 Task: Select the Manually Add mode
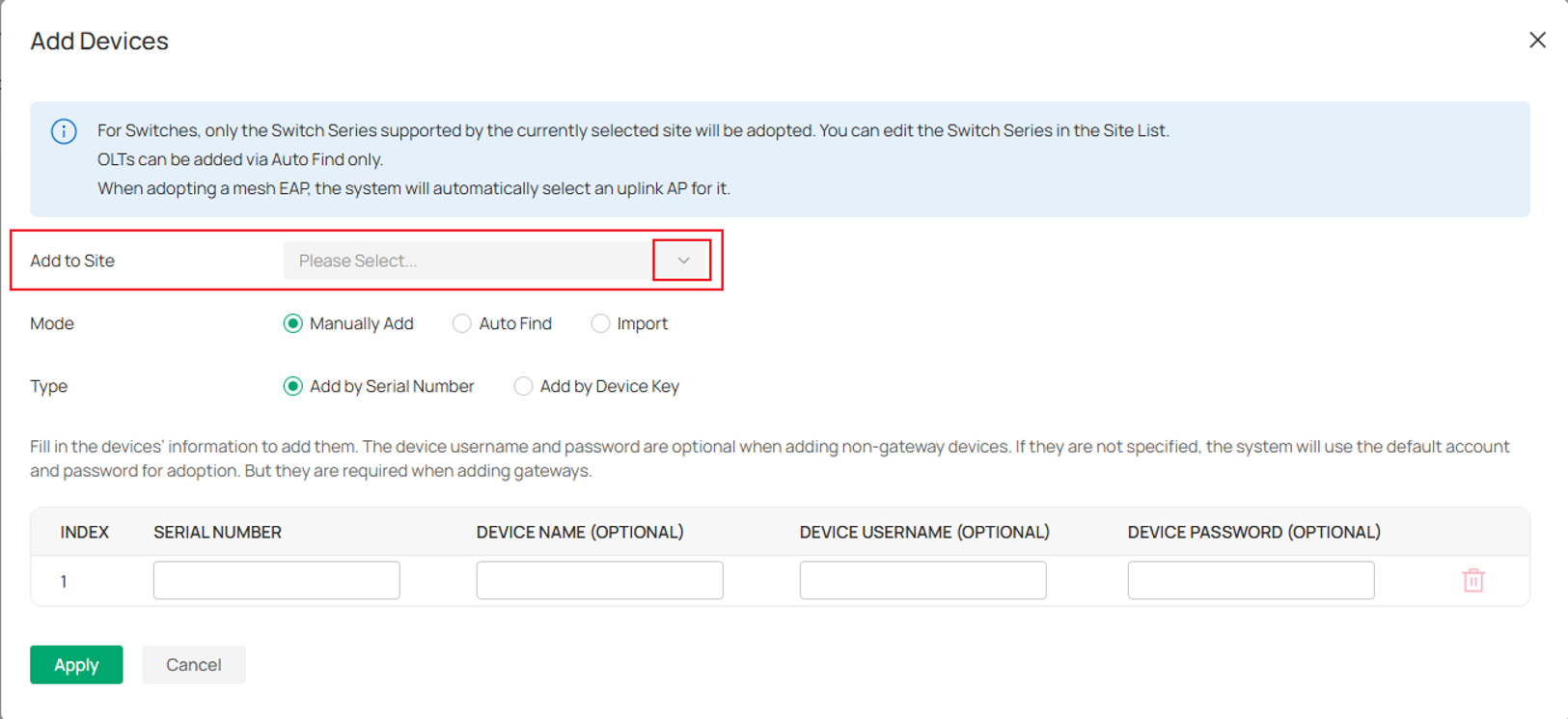pos(348,323)
